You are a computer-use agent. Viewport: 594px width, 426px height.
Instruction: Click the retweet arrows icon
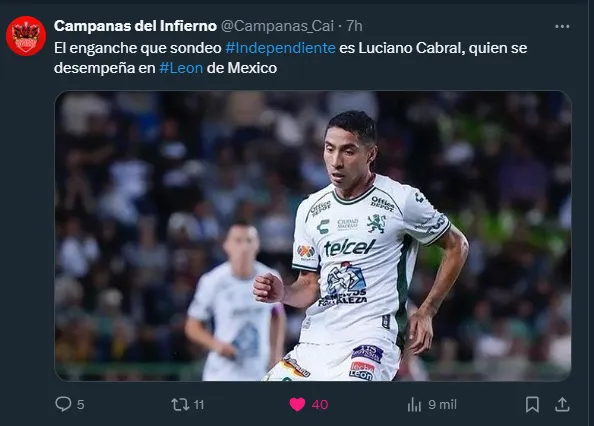click(x=180, y=404)
